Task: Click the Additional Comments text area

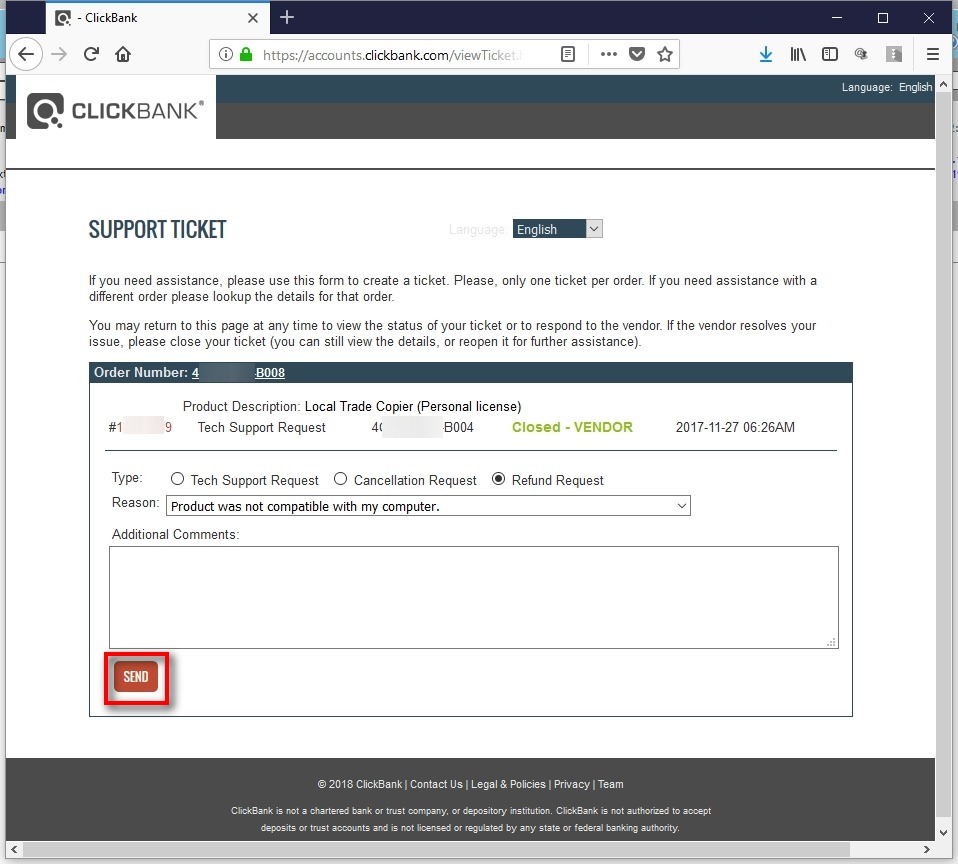Action: (x=474, y=597)
